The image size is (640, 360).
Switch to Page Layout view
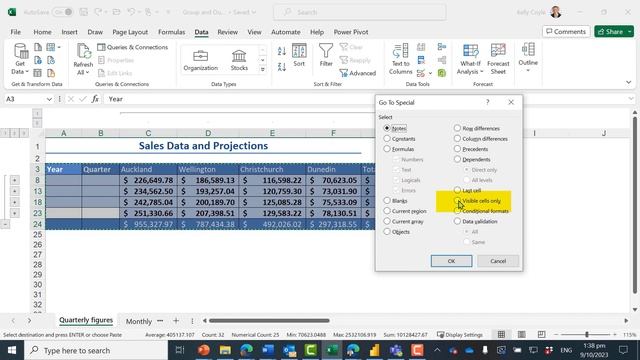point(522,335)
